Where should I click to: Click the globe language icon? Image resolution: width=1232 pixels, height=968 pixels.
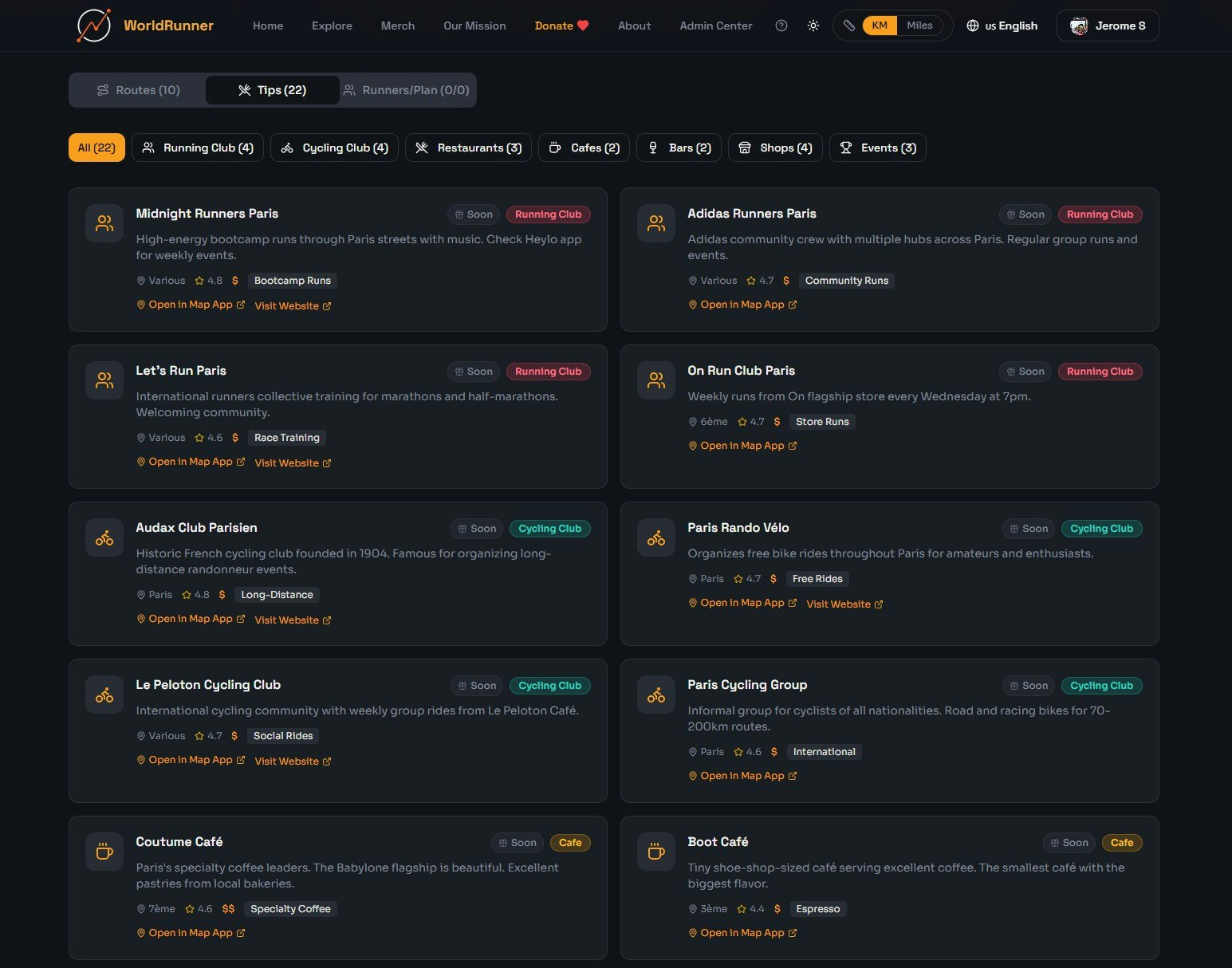click(973, 26)
